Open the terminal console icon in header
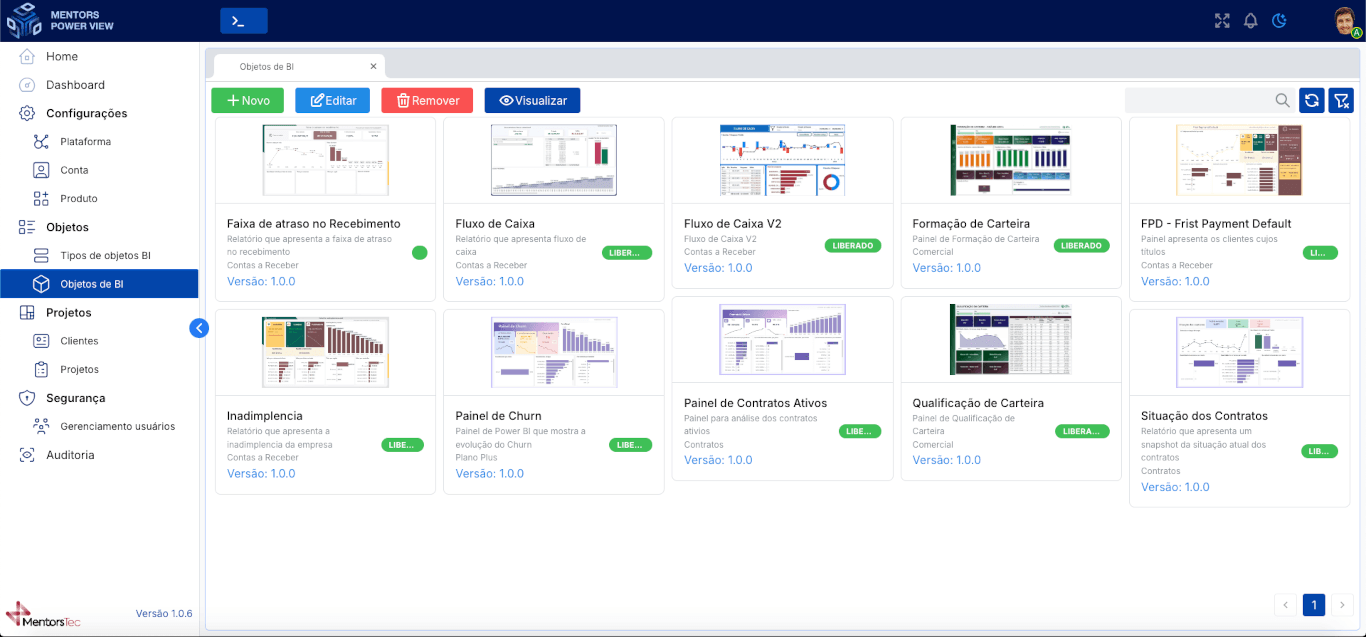 click(243, 21)
